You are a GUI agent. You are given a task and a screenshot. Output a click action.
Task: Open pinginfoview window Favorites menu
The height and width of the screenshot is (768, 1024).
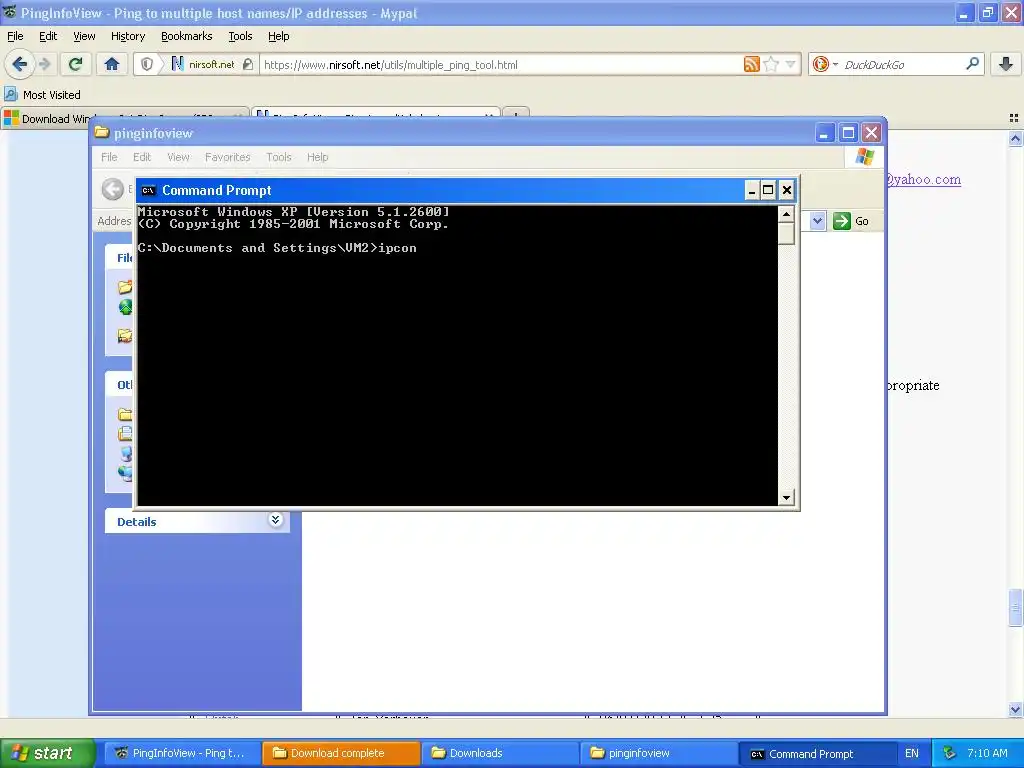tap(227, 157)
